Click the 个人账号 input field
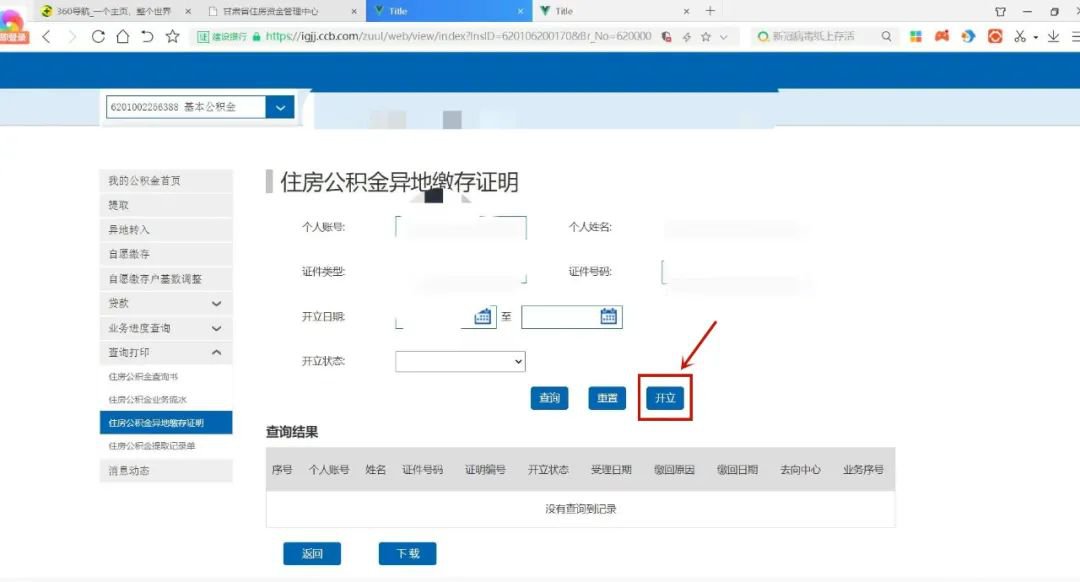1080x582 pixels. click(x=461, y=227)
